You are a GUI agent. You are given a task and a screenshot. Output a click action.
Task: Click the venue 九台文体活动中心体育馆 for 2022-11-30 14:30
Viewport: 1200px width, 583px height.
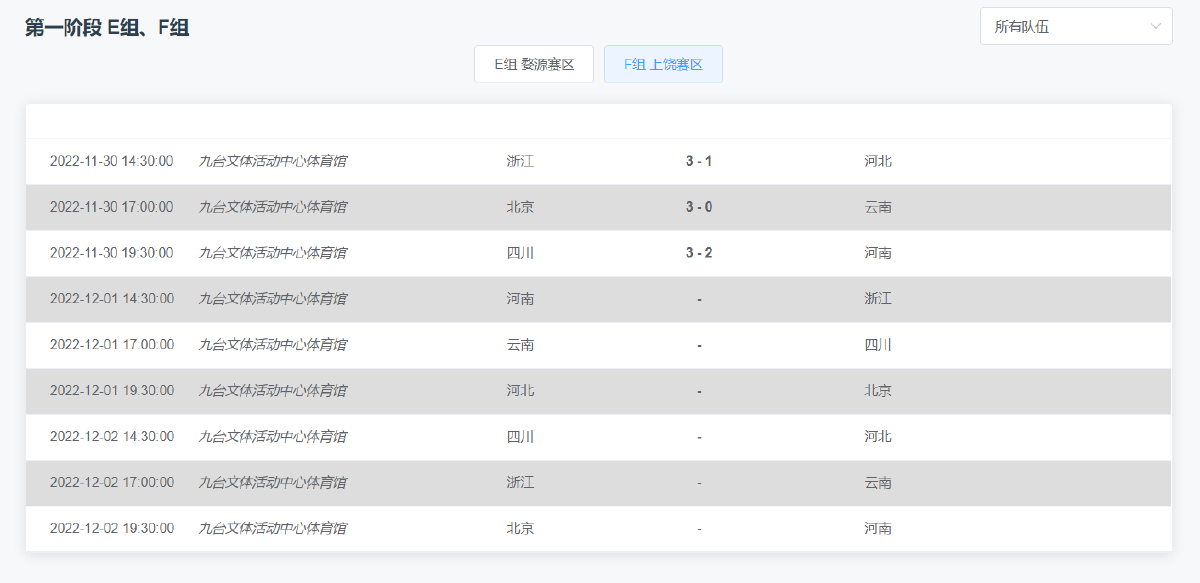pos(272,161)
